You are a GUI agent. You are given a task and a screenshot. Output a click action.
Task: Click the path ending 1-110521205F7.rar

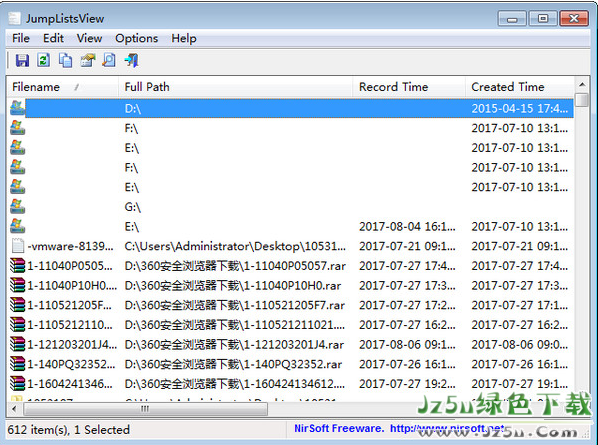(x=235, y=305)
